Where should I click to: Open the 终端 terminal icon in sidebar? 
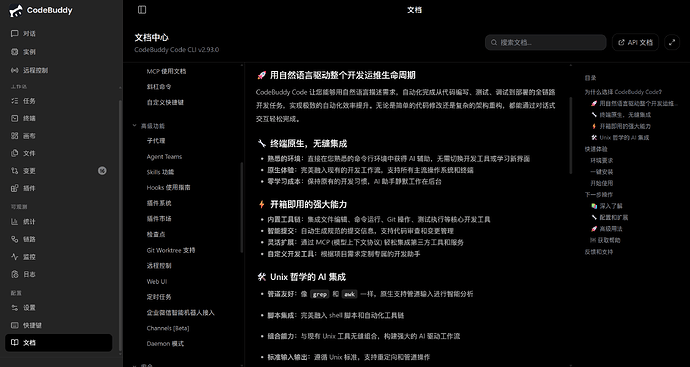pyautogui.click(x=15, y=118)
